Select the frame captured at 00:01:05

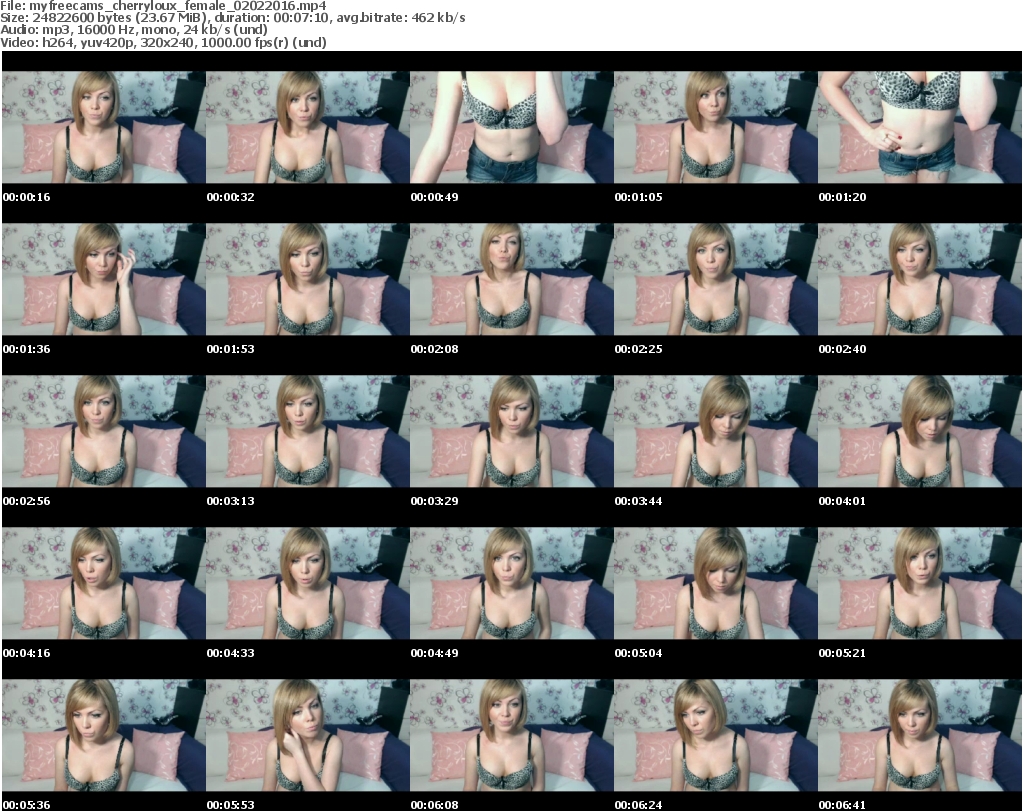pos(715,127)
